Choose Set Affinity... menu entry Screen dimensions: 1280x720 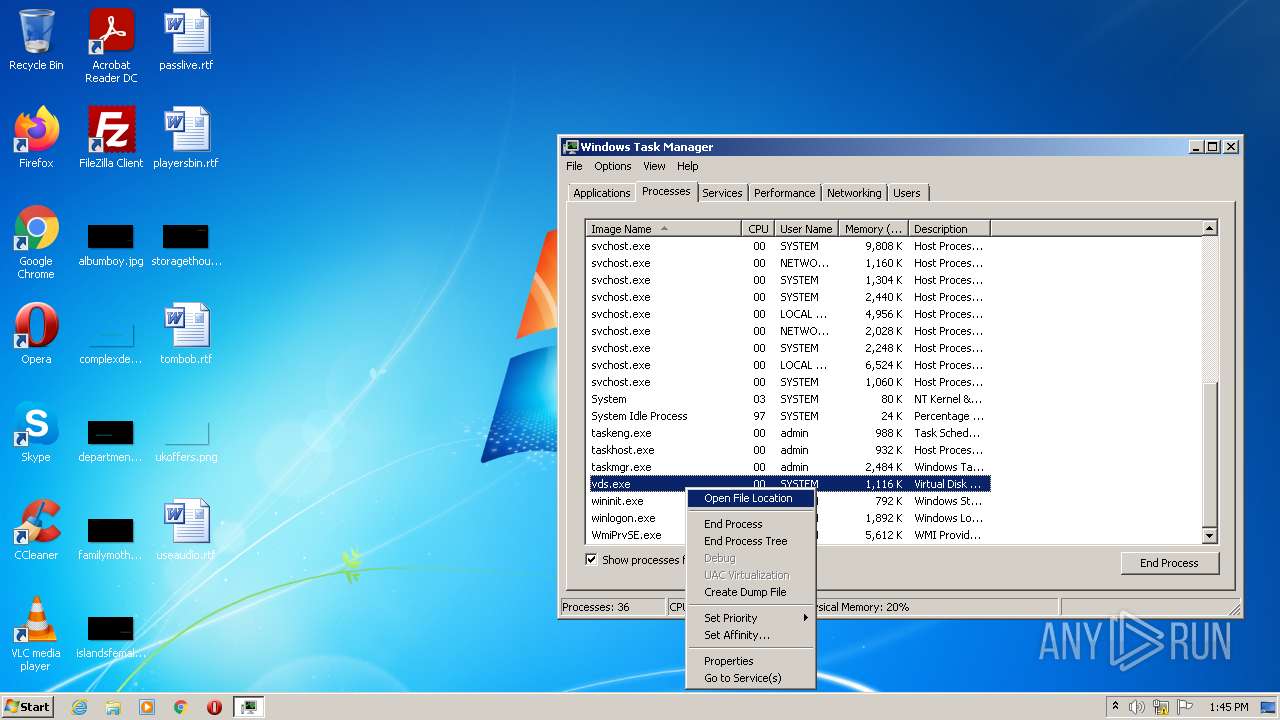[750, 635]
